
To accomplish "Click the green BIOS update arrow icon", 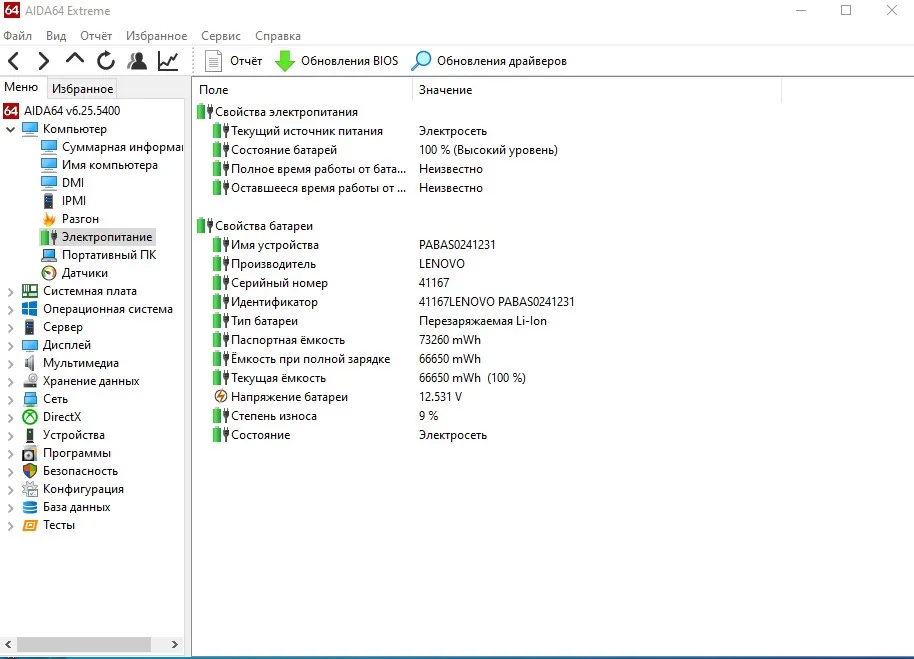I will [x=284, y=61].
